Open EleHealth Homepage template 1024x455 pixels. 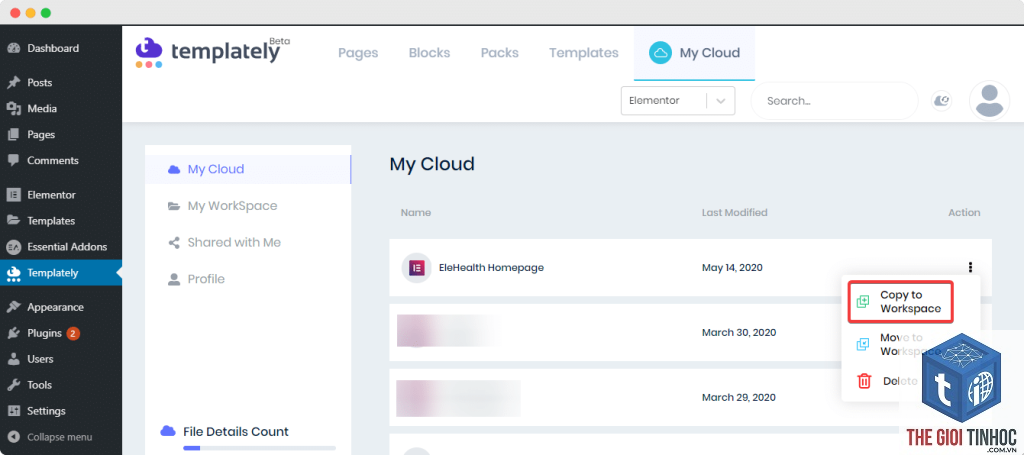491,268
